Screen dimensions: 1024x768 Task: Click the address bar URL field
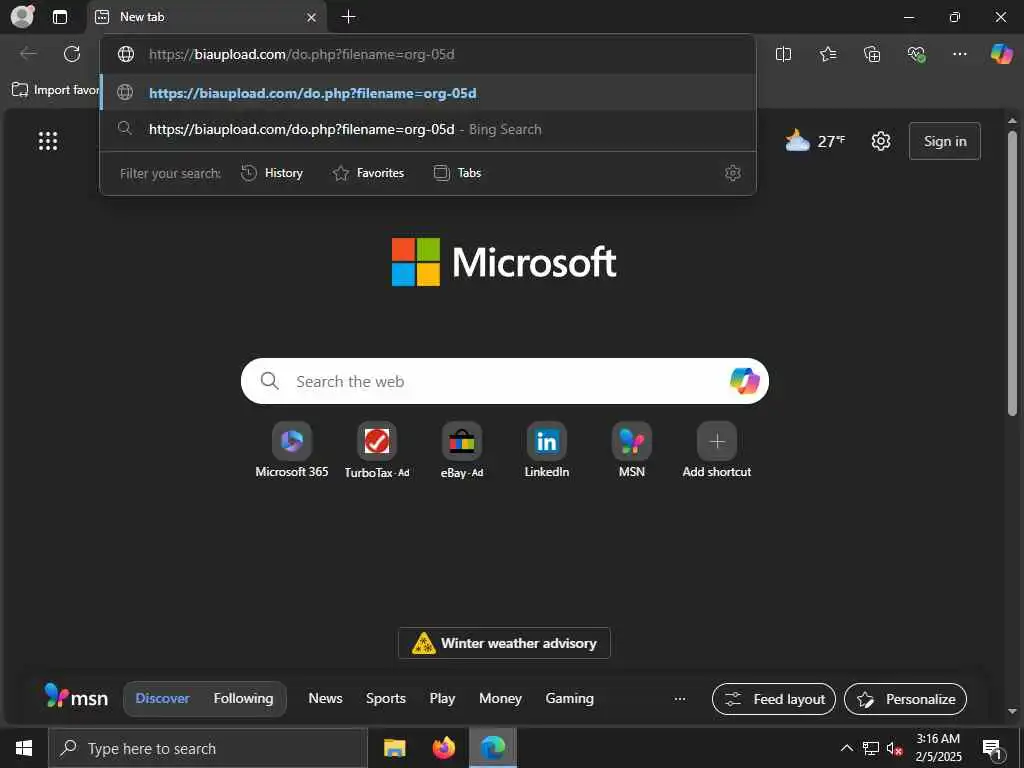click(428, 54)
